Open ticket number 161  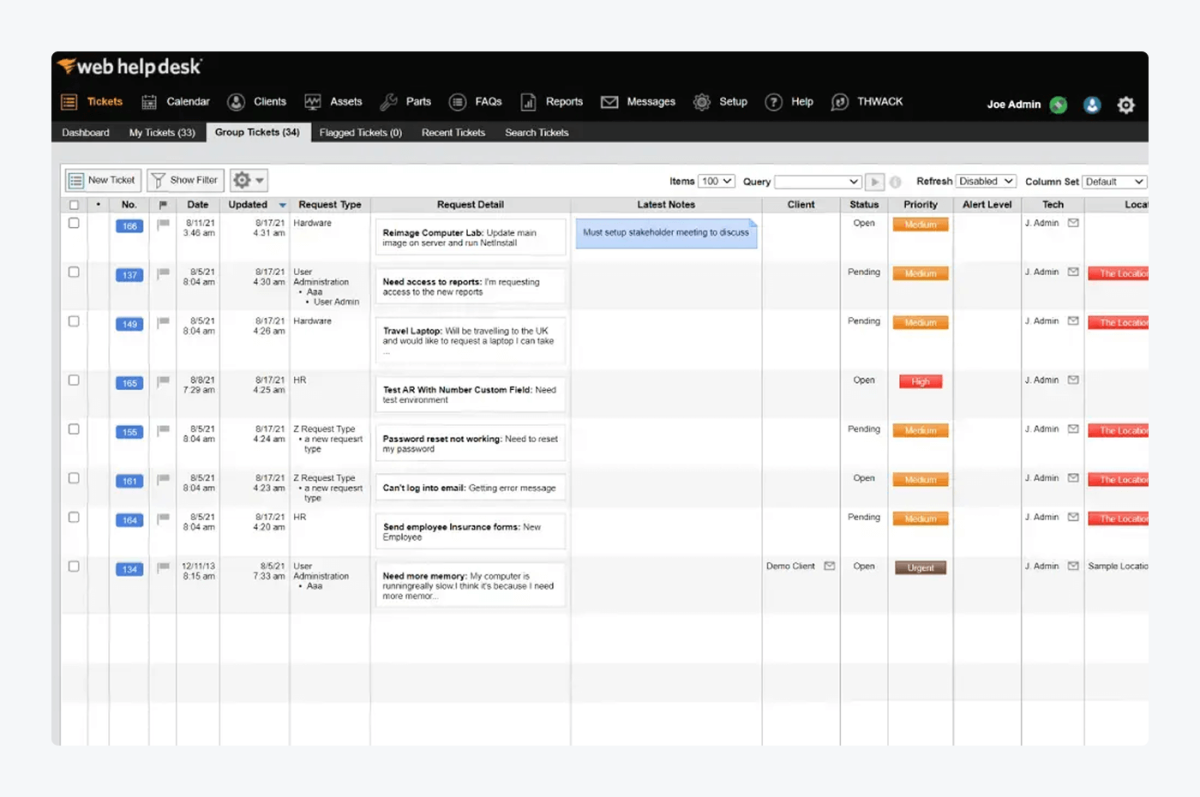click(128, 480)
